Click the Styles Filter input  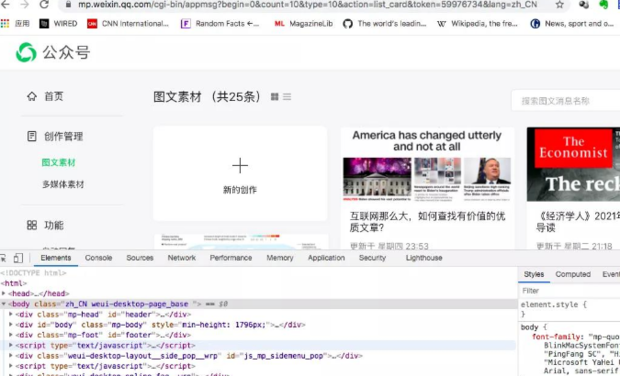coord(569,291)
